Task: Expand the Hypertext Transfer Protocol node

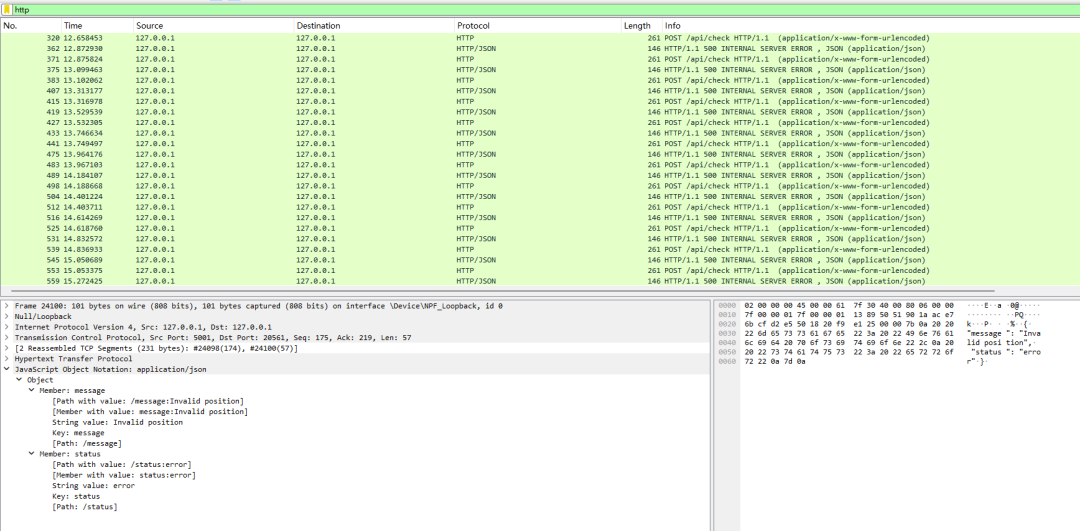Action: point(7,359)
